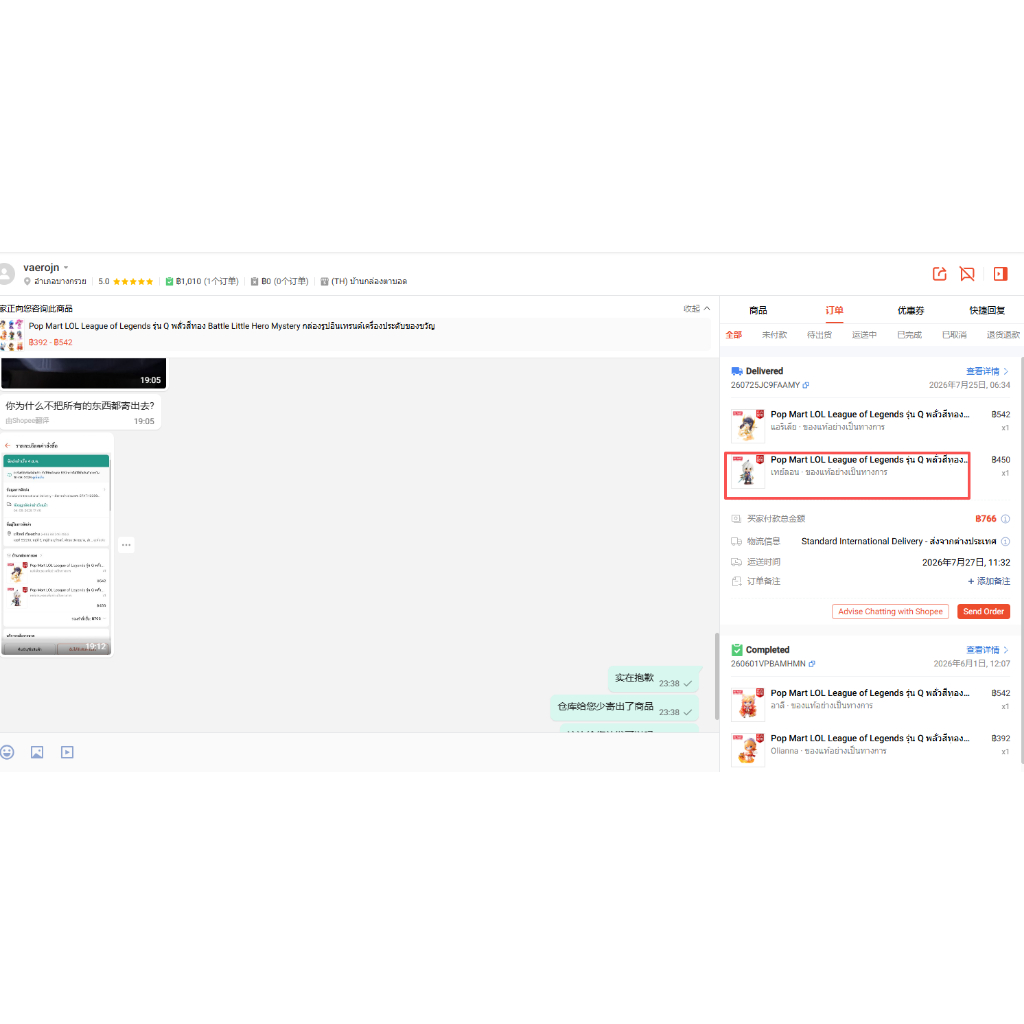
Task: Click the ฿392 Olianna product thumbnail
Action: click(x=748, y=750)
